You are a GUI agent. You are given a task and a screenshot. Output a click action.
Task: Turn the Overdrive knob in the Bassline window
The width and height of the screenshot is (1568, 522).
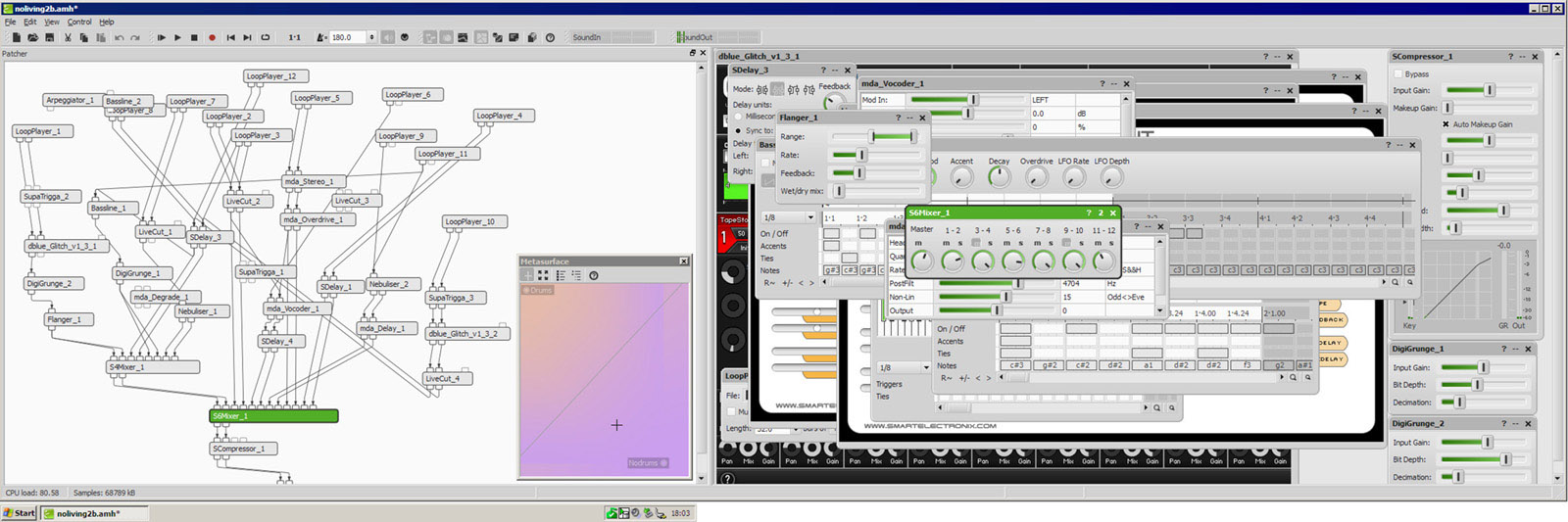(x=1036, y=177)
